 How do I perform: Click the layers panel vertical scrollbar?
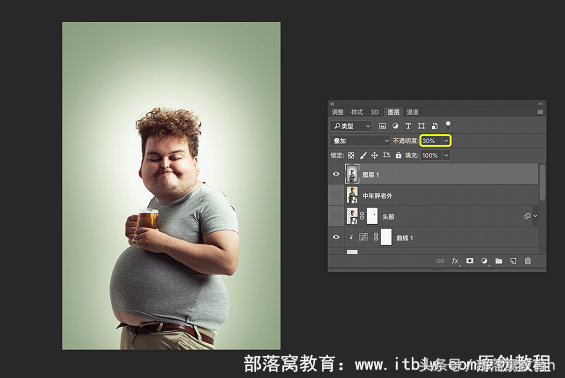pyautogui.click(x=542, y=182)
